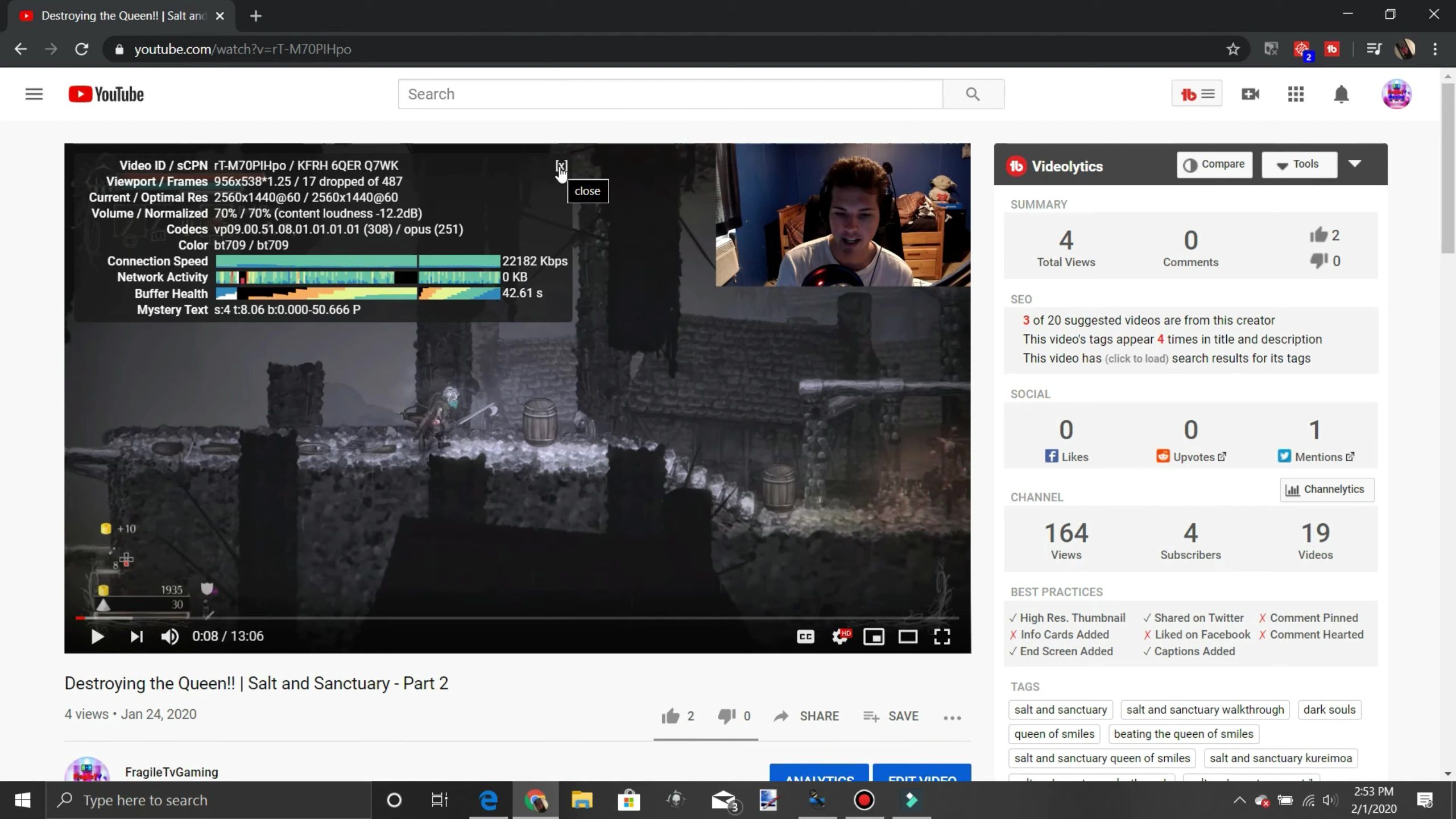Click to load search results for tags
This screenshot has width=1456, height=819.
coord(1136,359)
